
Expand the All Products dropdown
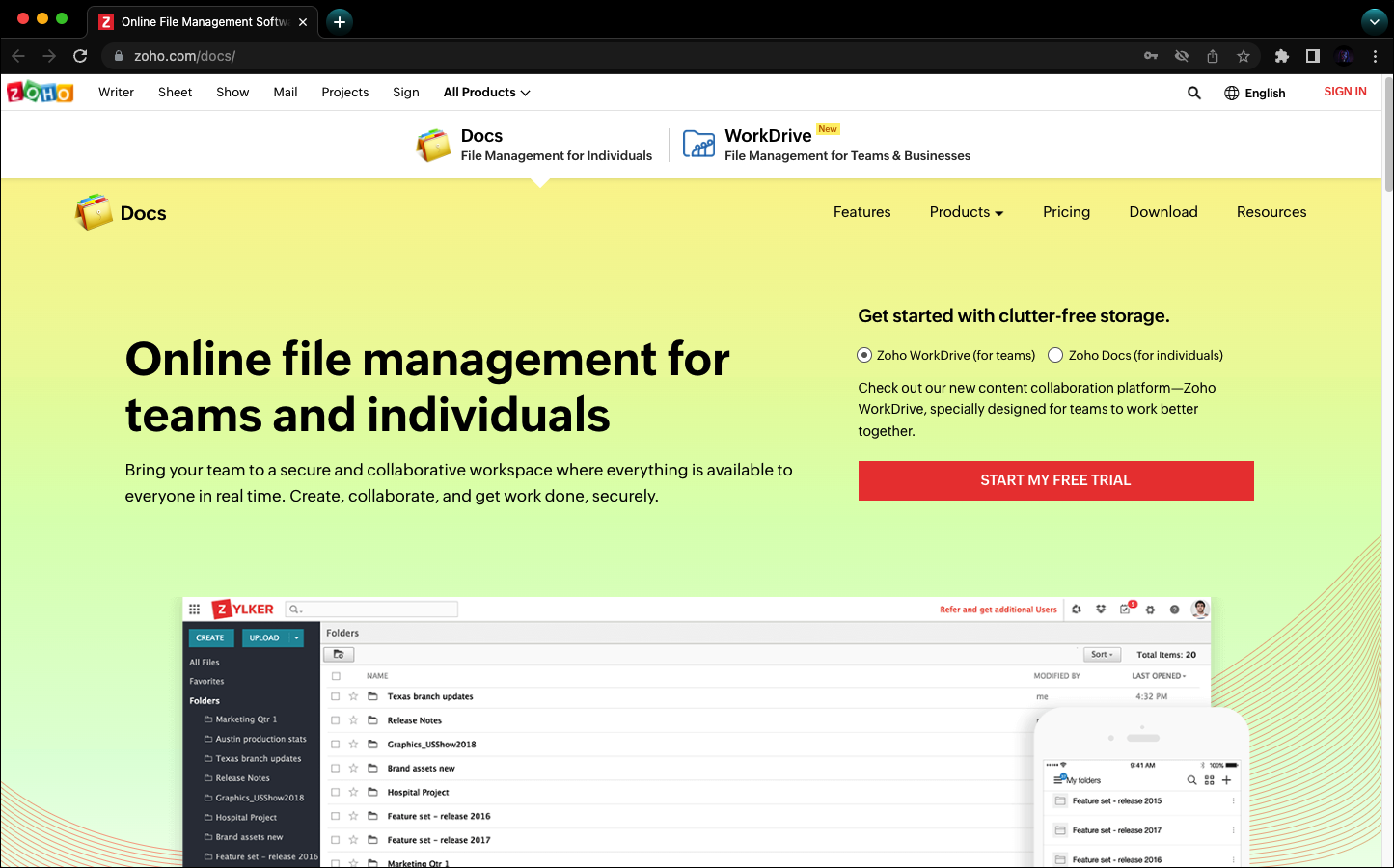pyautogui.click(x=486, y=93)
